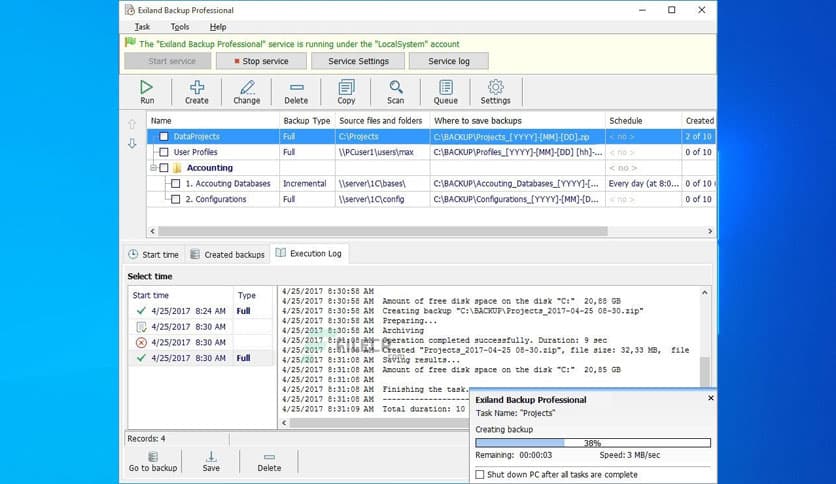Click the Schedule column header
The height and width of the screenshot is (484, 836).
coord(643,121)
